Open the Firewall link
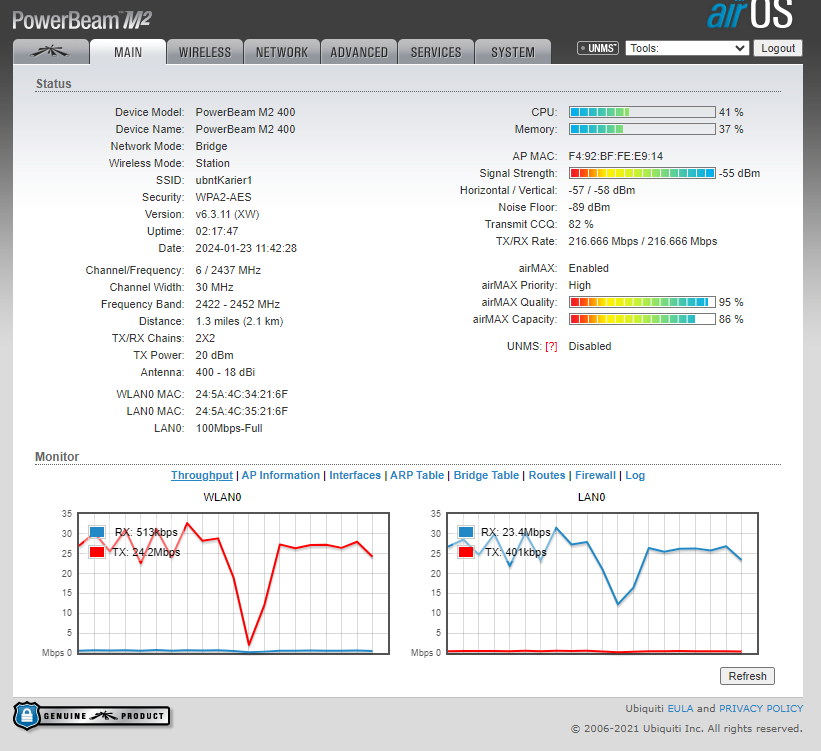Image resolution: width=821 pixels, height=751 pixels. pos(595,476)
